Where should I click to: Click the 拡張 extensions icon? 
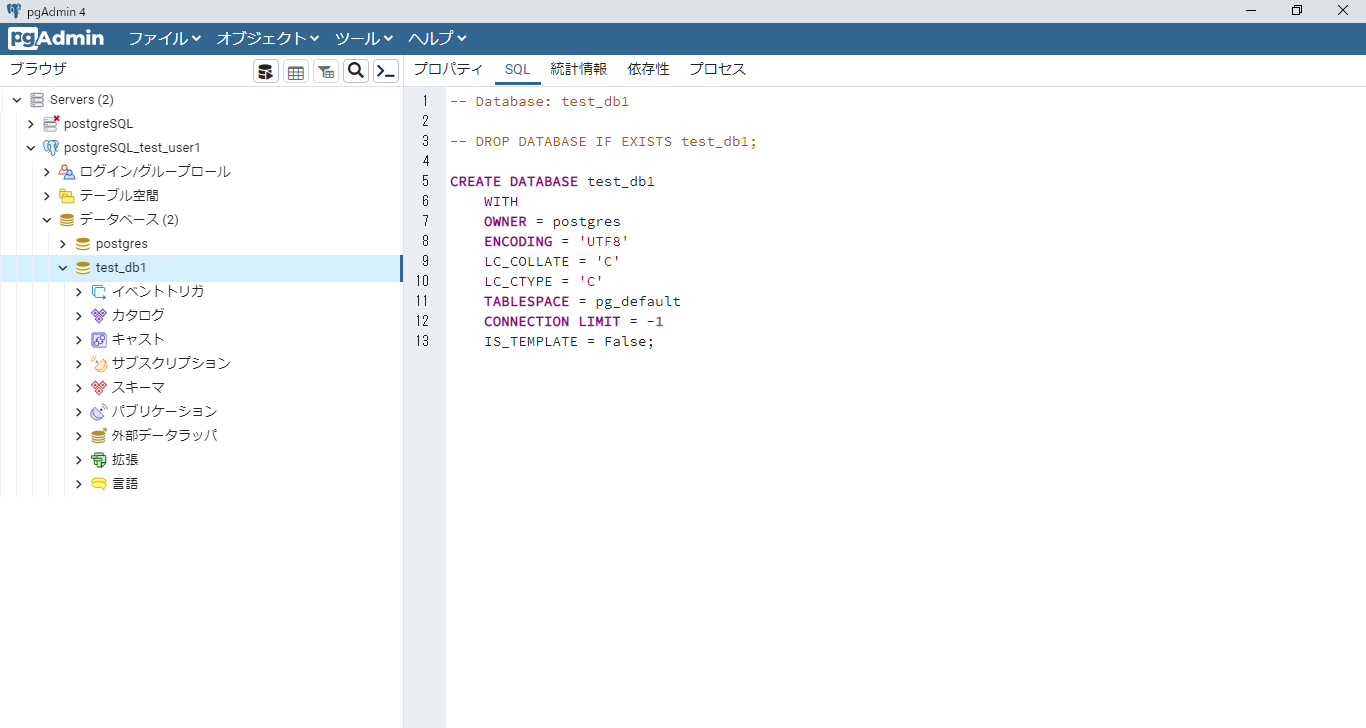tap(99, 460)
